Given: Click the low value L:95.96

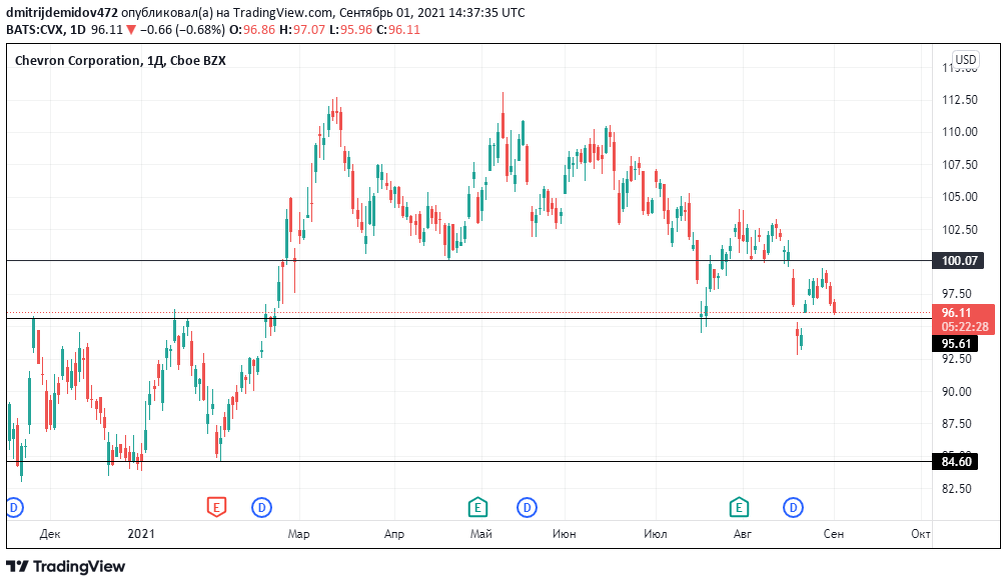Looking at the screenshot, I should click(x=351, y=30).
